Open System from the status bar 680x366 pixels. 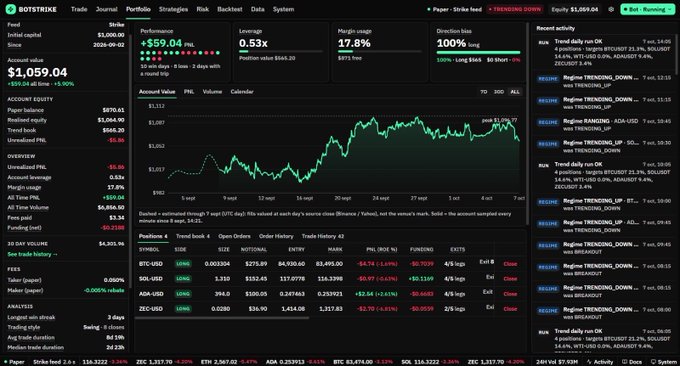[x=664, y=362]
